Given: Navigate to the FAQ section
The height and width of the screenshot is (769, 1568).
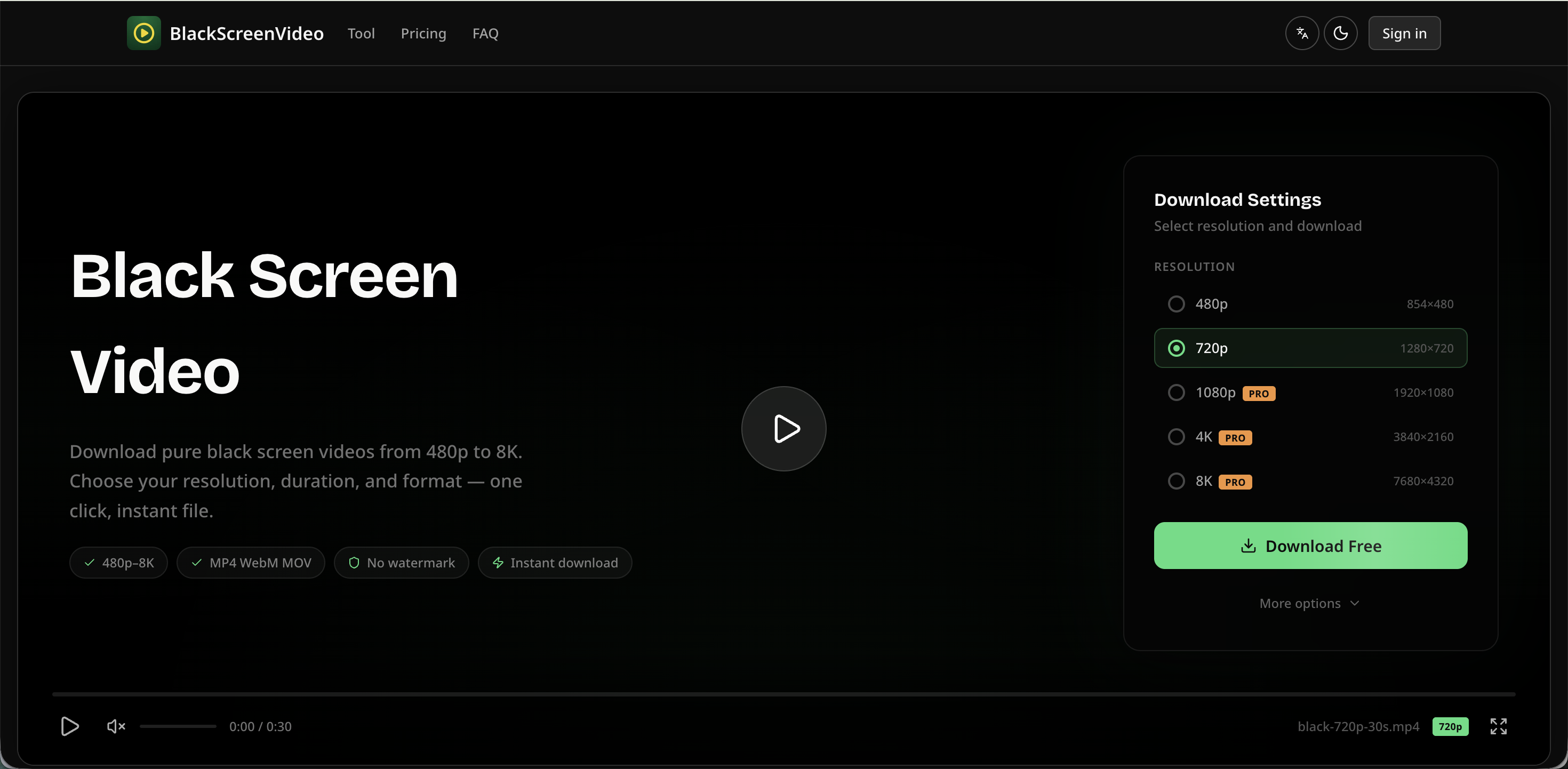Looking at the screenshot, I should 485,33.
